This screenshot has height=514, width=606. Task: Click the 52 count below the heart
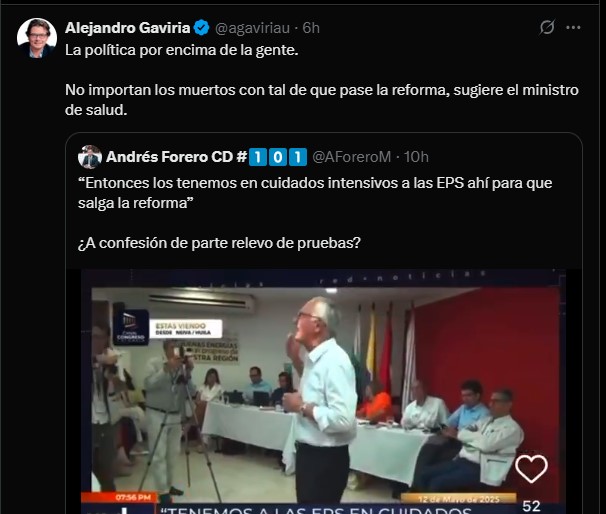coord(531,506)
